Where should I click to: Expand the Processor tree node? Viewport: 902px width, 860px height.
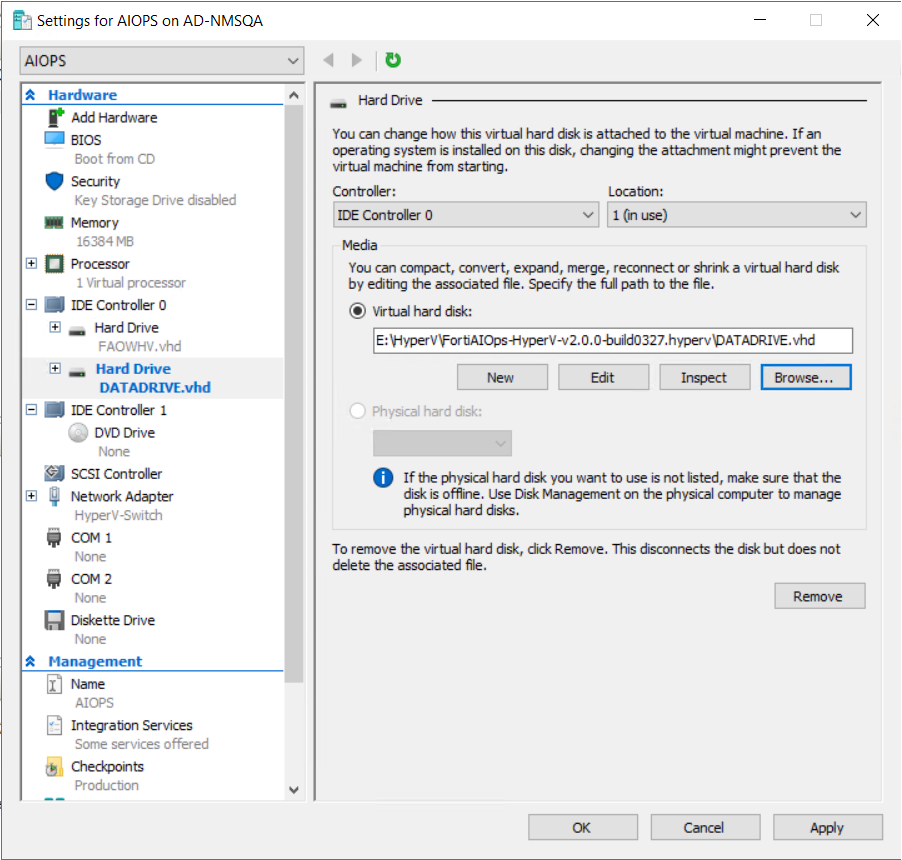tap(32, 263)
